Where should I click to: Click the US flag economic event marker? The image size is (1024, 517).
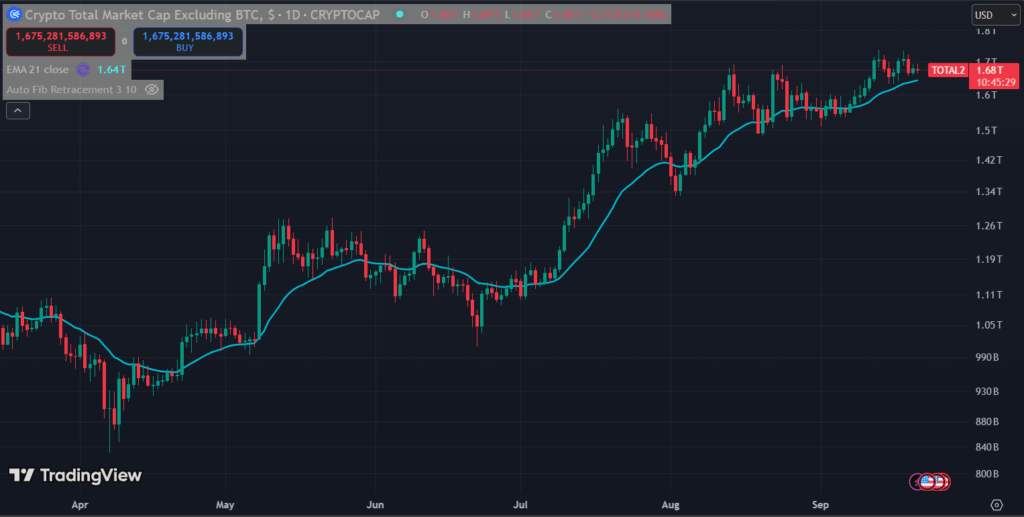(x=927, y=482)
